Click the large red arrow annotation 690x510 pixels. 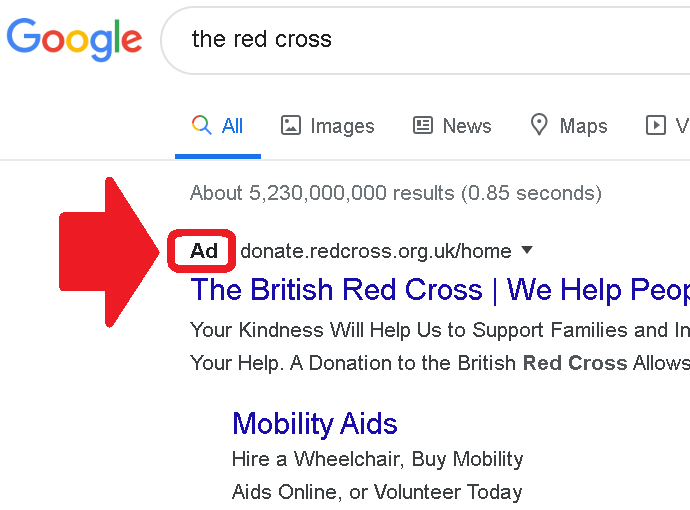pos(109,252)
